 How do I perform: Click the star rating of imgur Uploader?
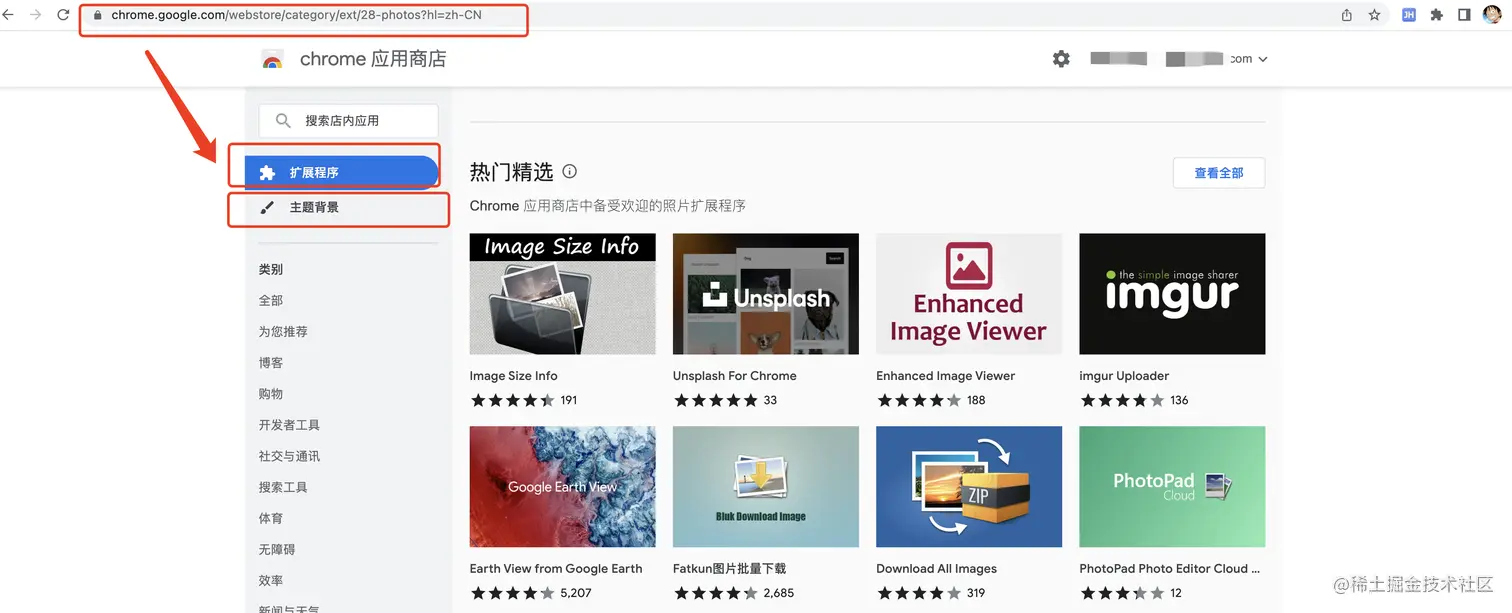[1122, 400]
